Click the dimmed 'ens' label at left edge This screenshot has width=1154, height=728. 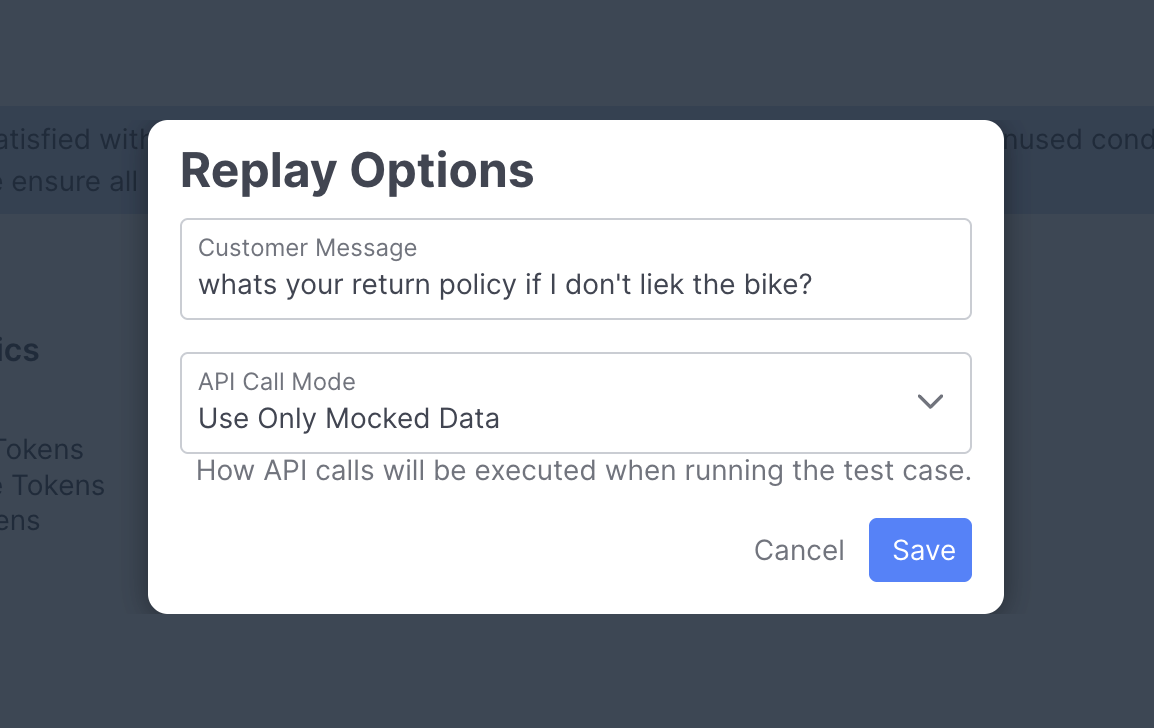tap(20, 520)
